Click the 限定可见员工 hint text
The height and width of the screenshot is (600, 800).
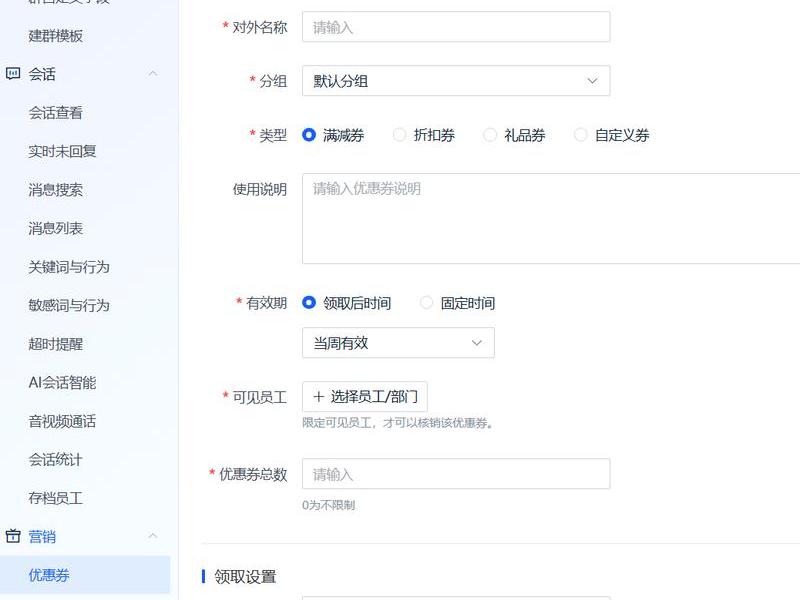tap(397, 422)
